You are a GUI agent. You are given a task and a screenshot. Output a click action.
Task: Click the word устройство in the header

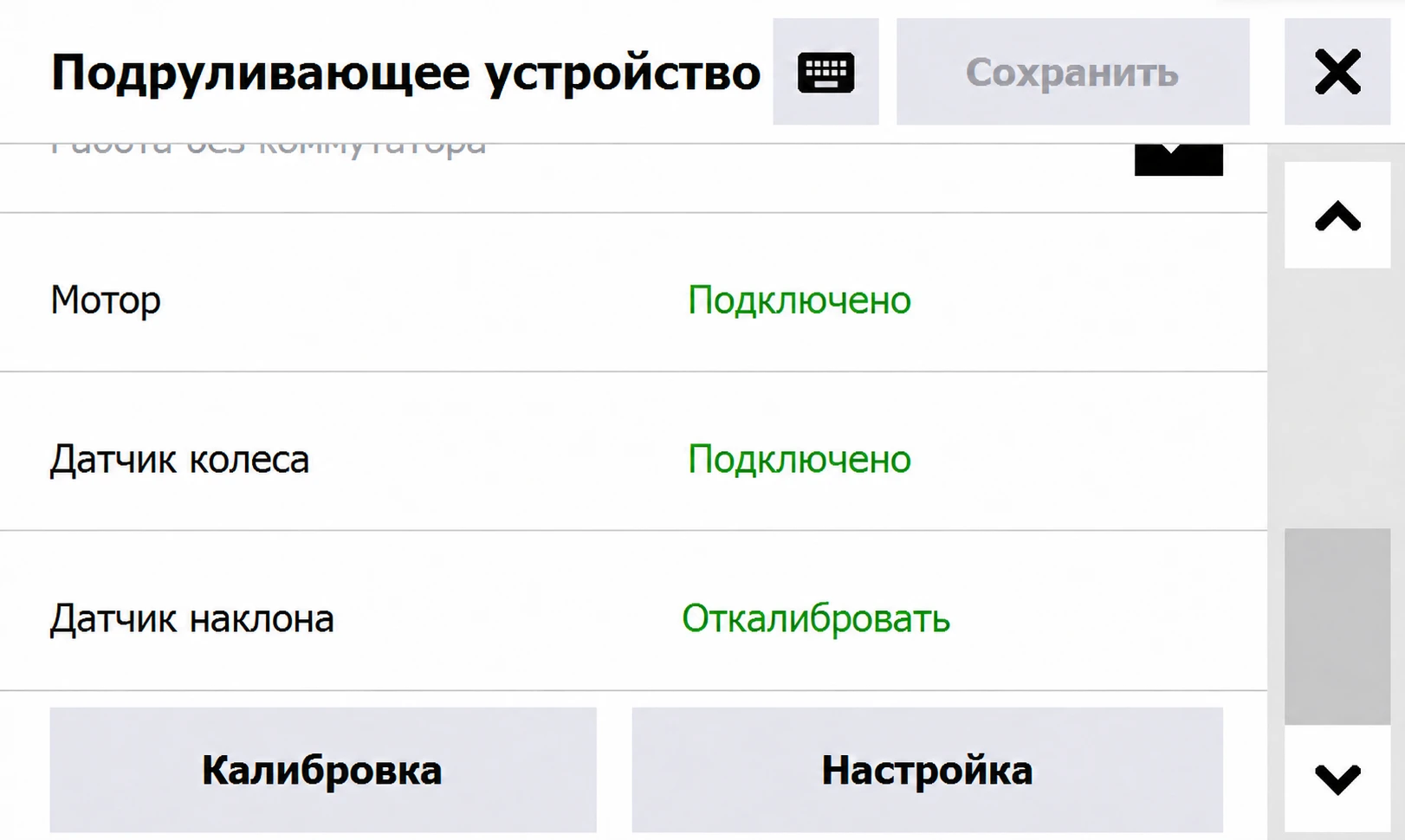click(622, 74)
